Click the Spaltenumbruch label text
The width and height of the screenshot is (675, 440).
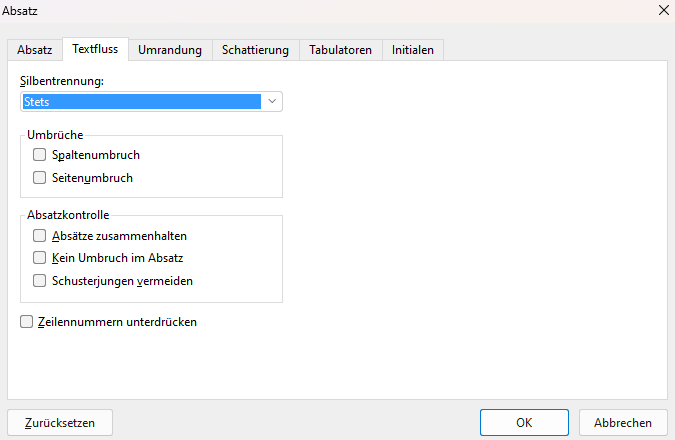[95, 155]
